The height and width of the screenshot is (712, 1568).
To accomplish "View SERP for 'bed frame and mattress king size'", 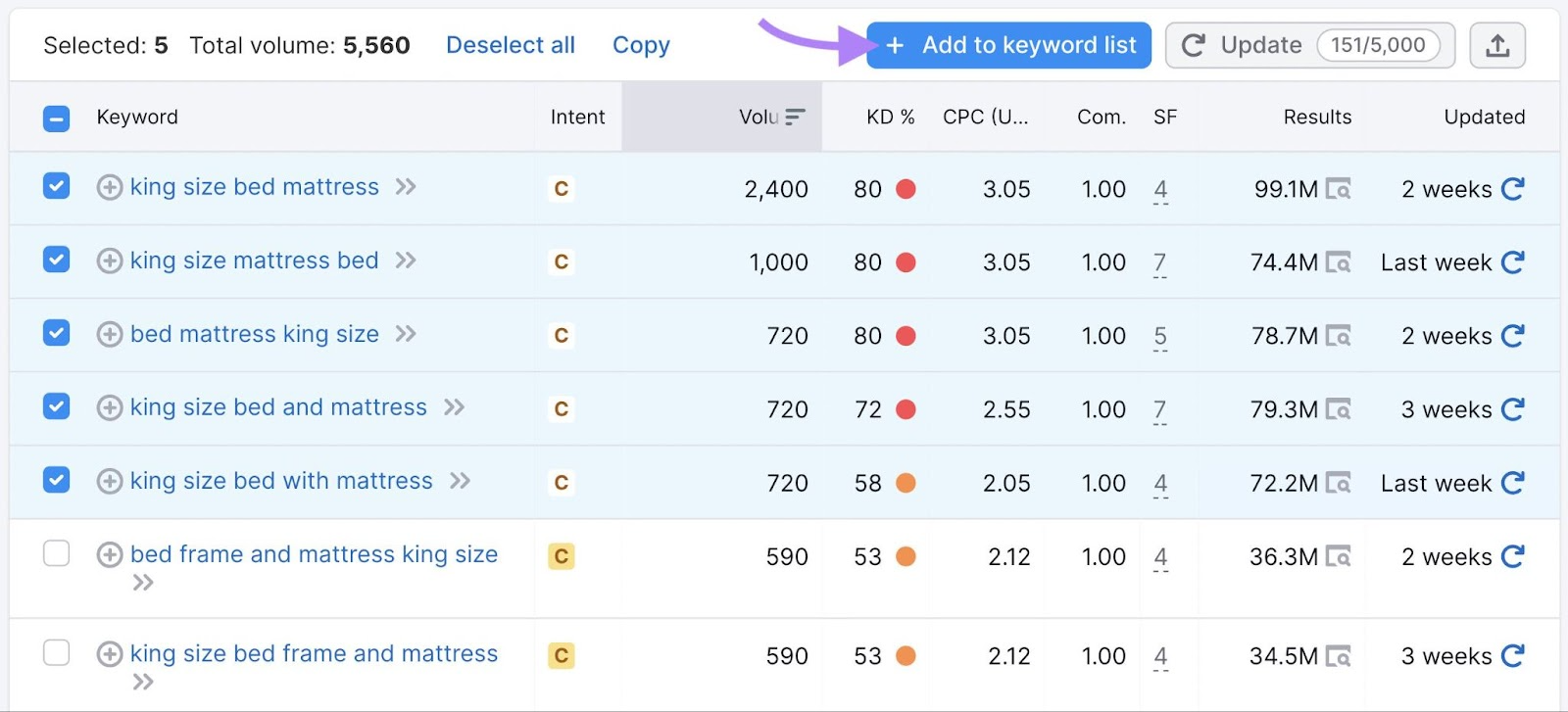I will coord(1339,557).
